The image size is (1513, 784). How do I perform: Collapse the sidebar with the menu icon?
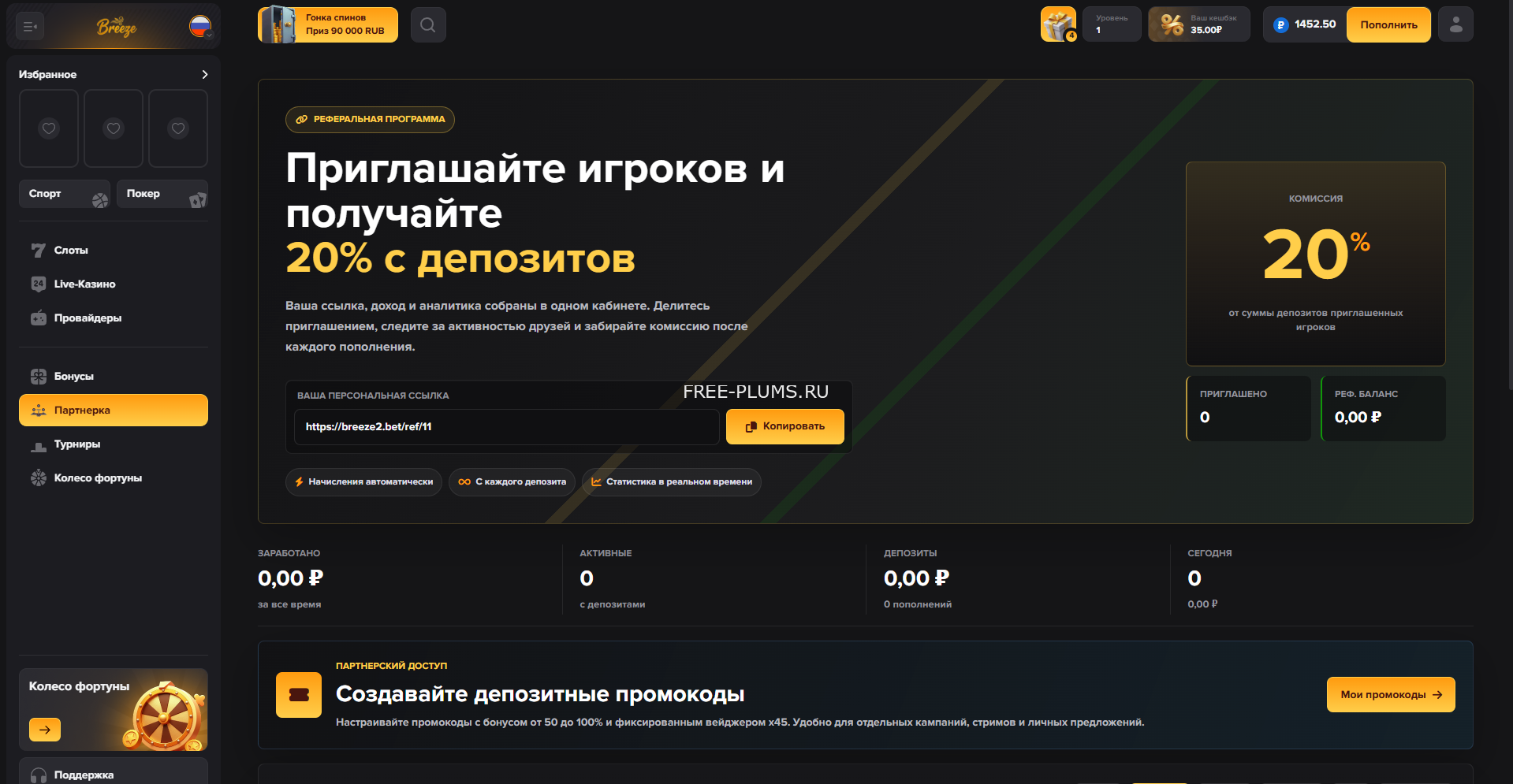[x=30, y=27]
